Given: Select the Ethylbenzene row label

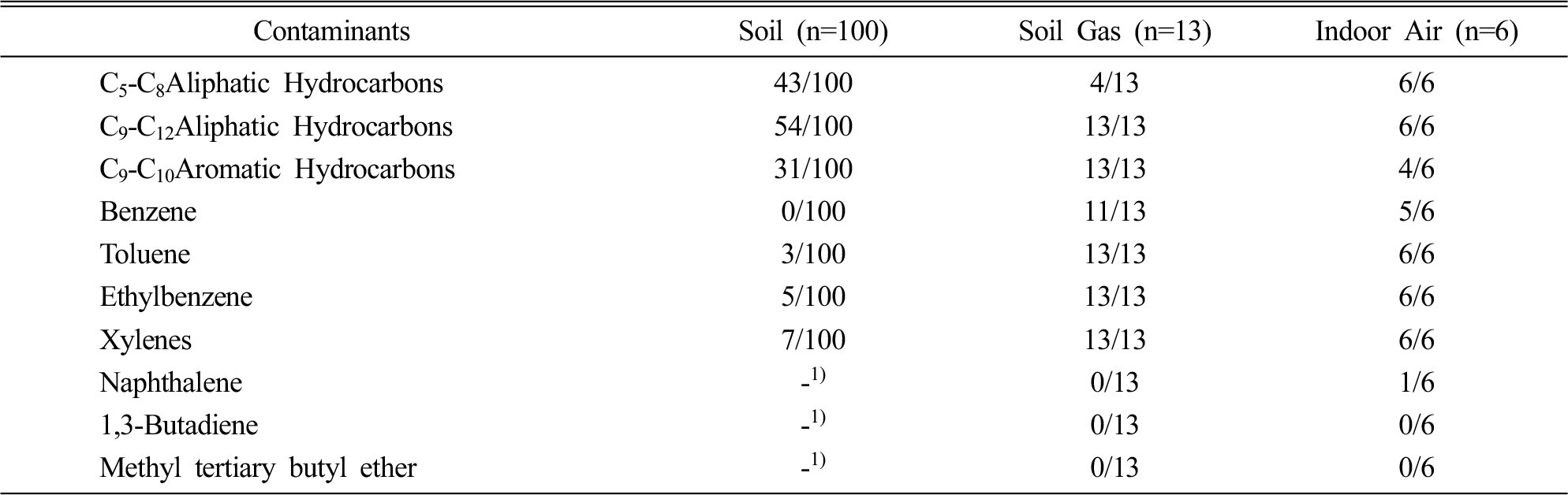Looking at the screenshot, I should pyautogui.click(x=176, y=297).
